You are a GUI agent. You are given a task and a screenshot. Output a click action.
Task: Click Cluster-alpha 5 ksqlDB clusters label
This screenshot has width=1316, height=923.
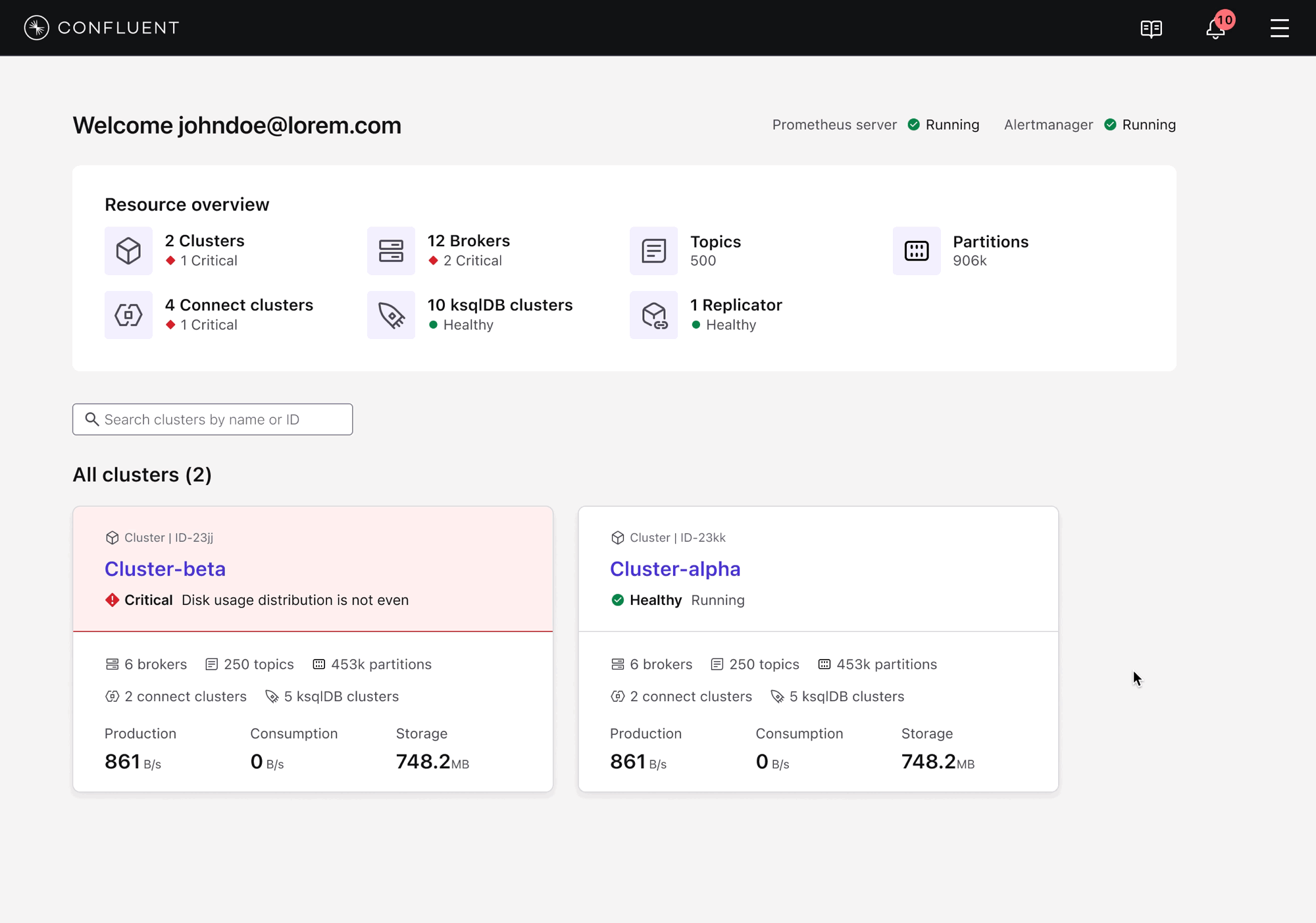[x=846, y=697]
